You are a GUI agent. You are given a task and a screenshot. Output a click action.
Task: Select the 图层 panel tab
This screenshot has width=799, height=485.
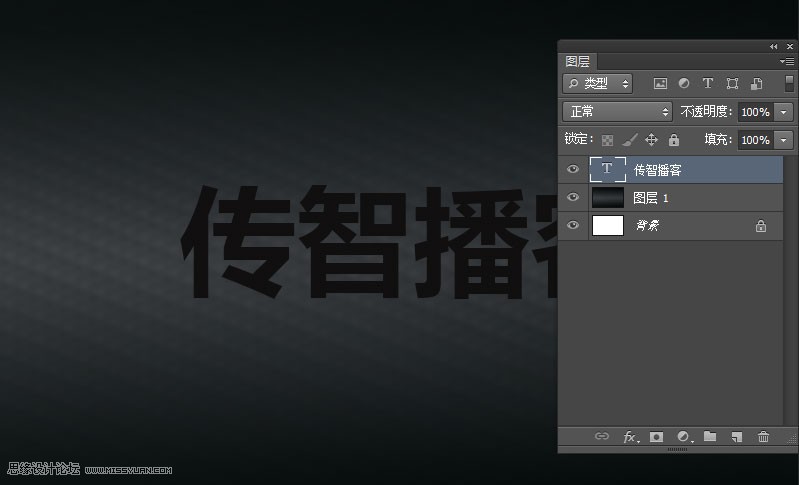(578, 62)
